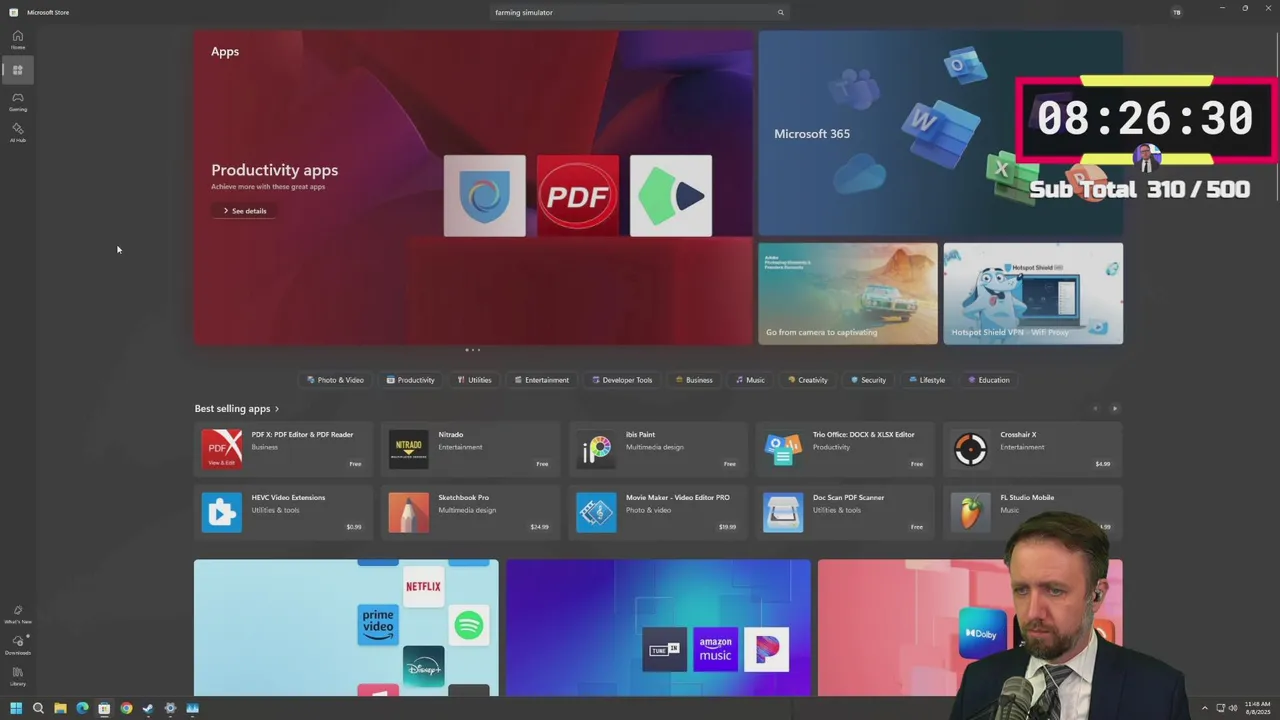Launch Google Chrome from taskbar
This screenshot has height=720, width=1280.
[x=126, y=708]
